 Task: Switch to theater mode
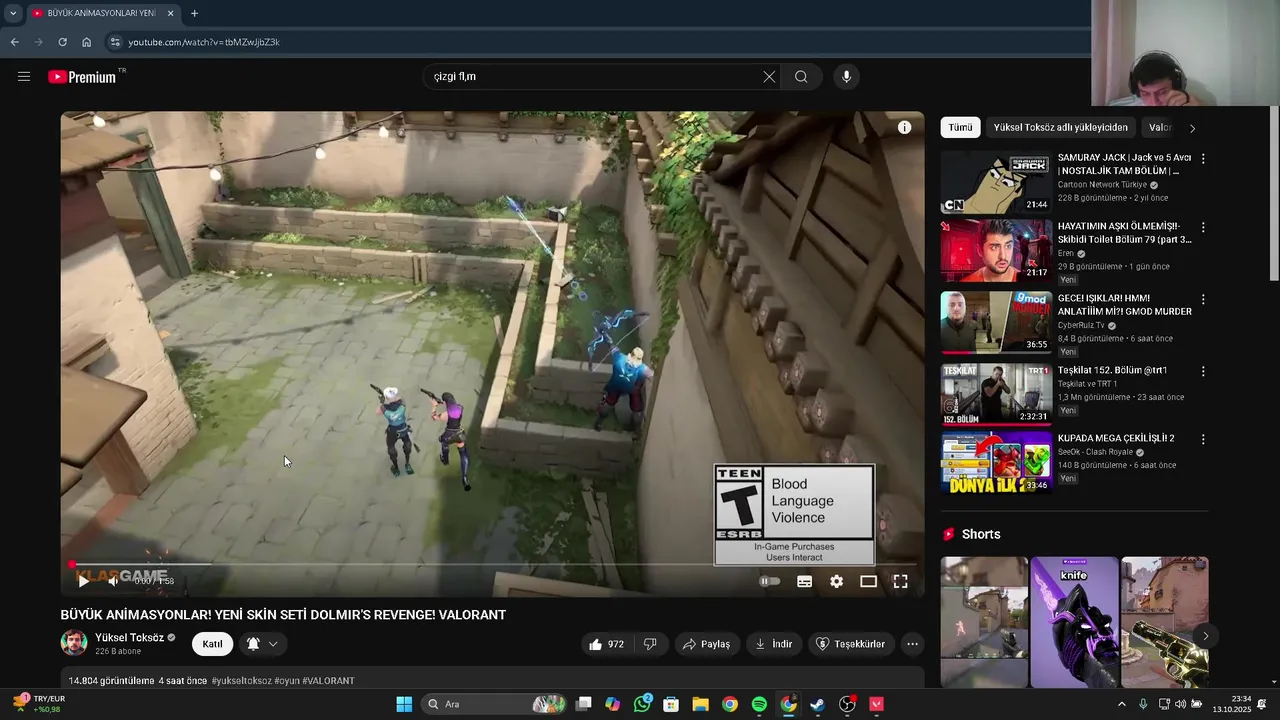[868, 581]
